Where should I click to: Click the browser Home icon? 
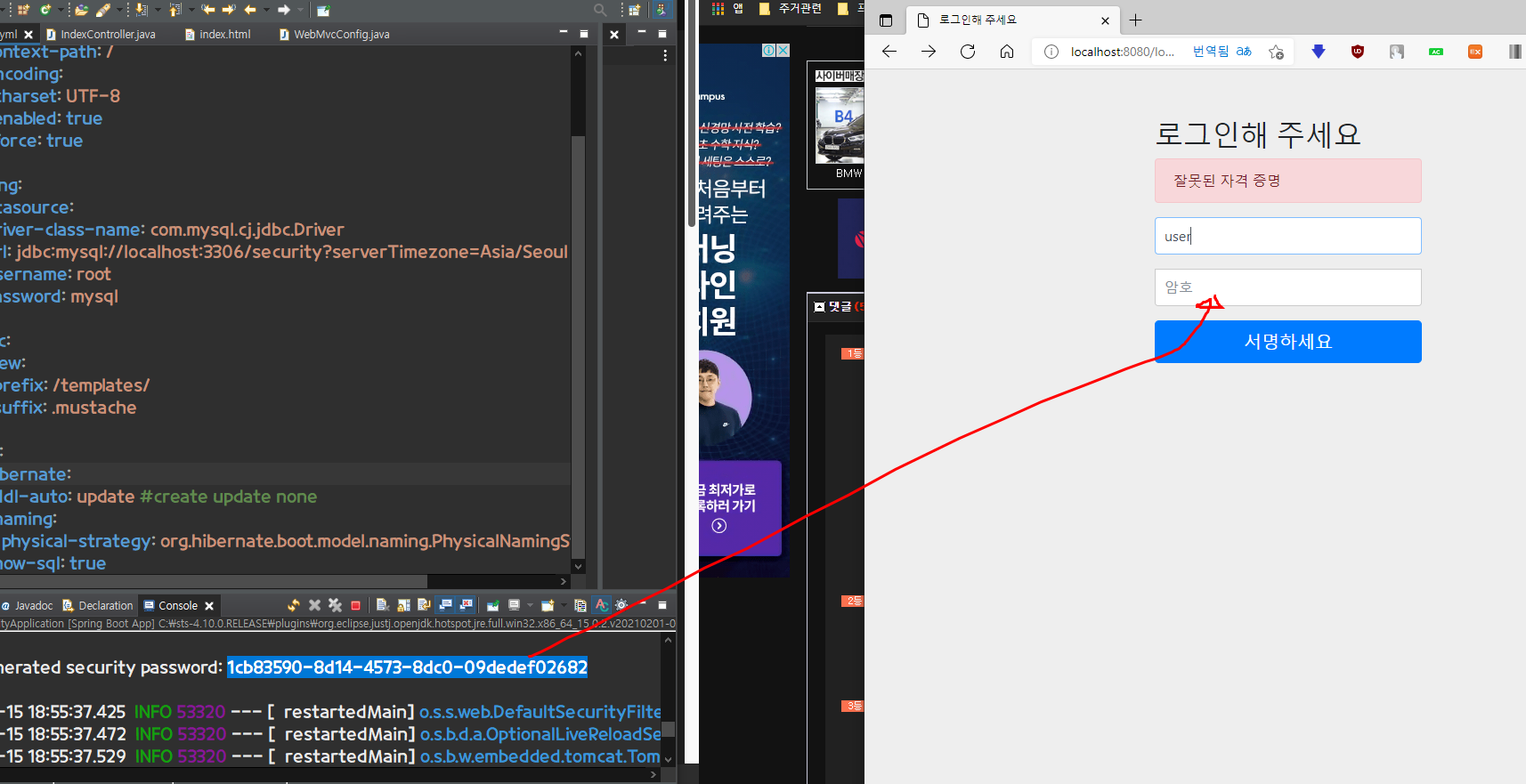tap(1007, 52)
